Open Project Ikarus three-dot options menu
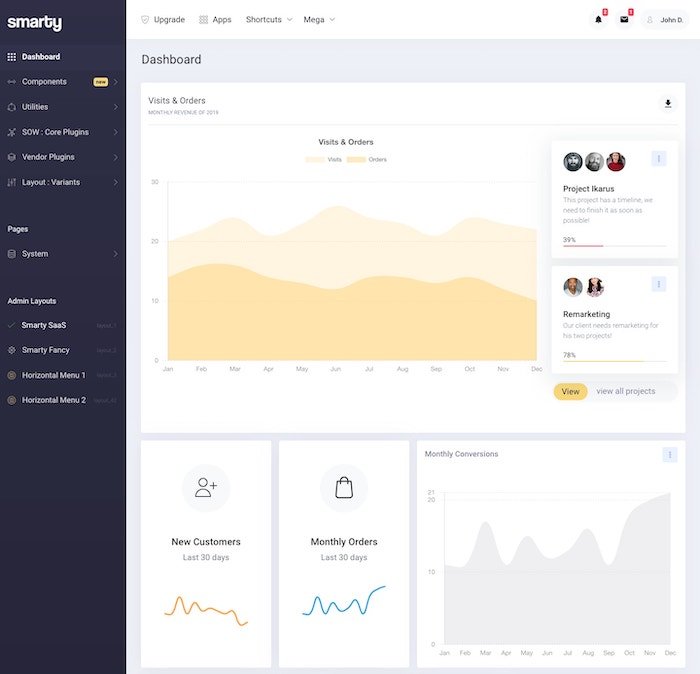Viewport: 700px width, 674px height. [x=658, y=159]
